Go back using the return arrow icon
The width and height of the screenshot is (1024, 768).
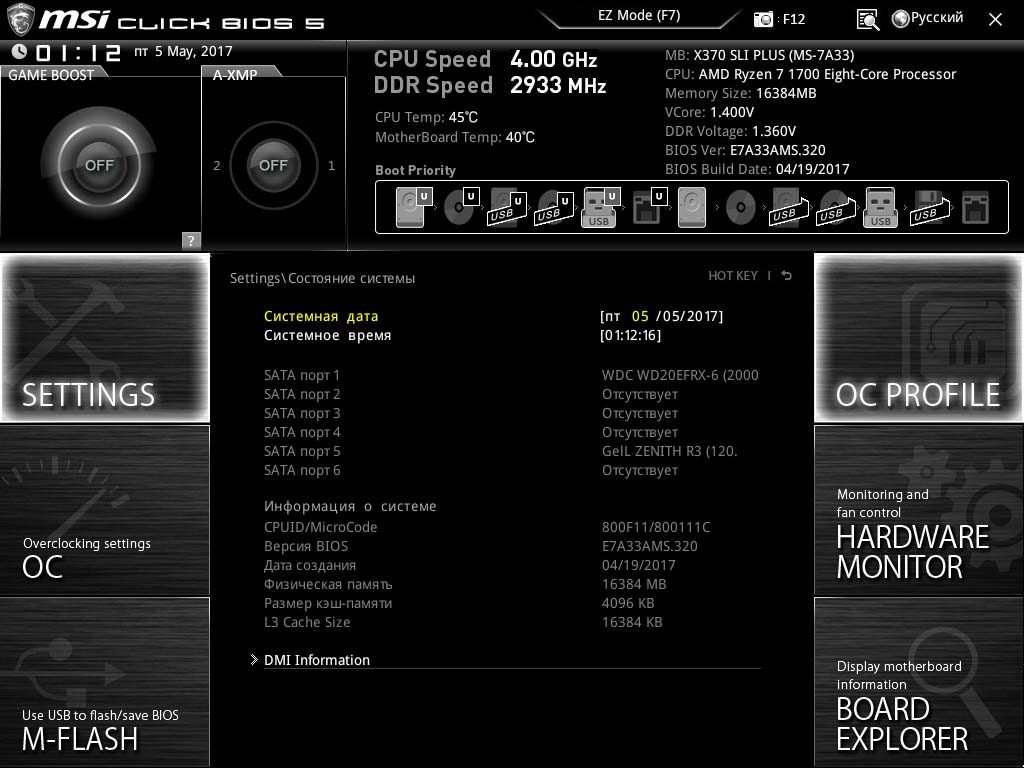[787, 276]
